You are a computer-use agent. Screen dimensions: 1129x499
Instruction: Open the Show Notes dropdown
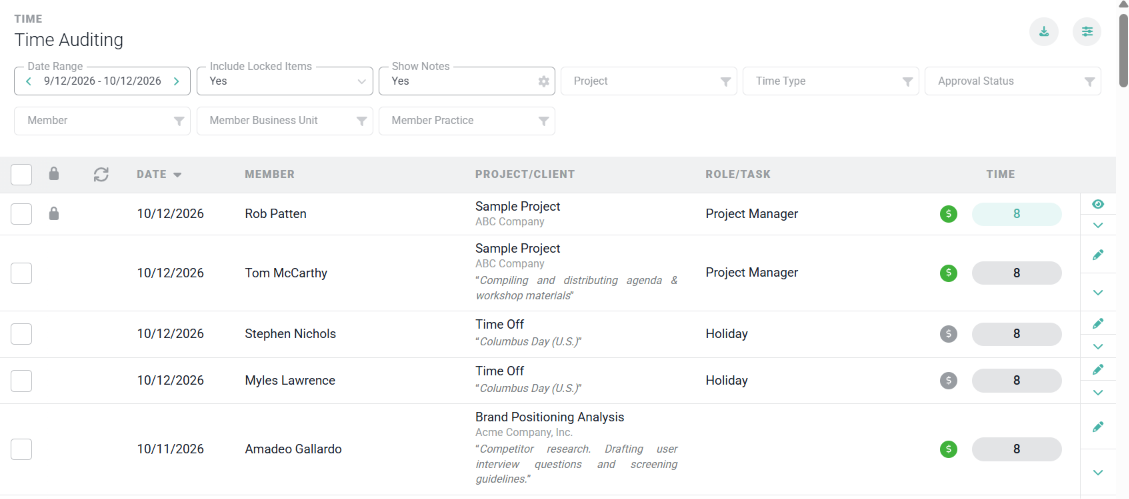pyautogui.click(x=467, y=81)
